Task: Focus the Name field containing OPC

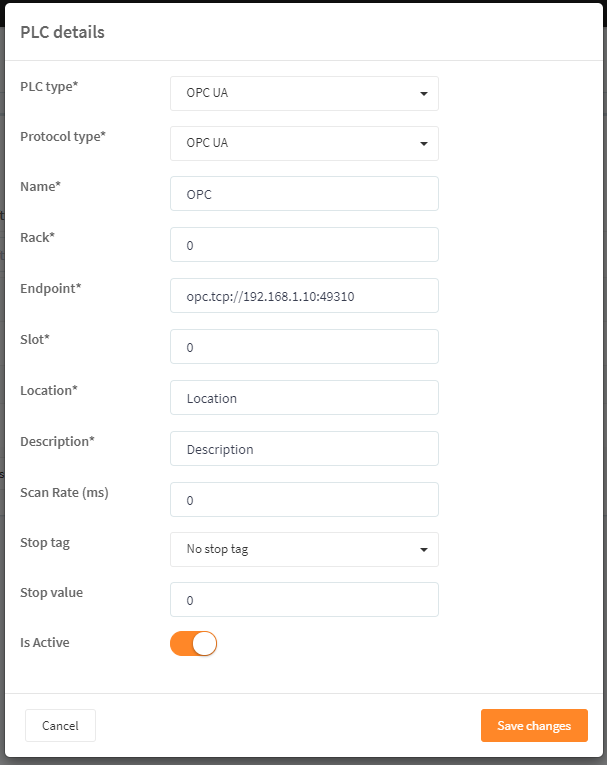Action: [x=304, y=194]
